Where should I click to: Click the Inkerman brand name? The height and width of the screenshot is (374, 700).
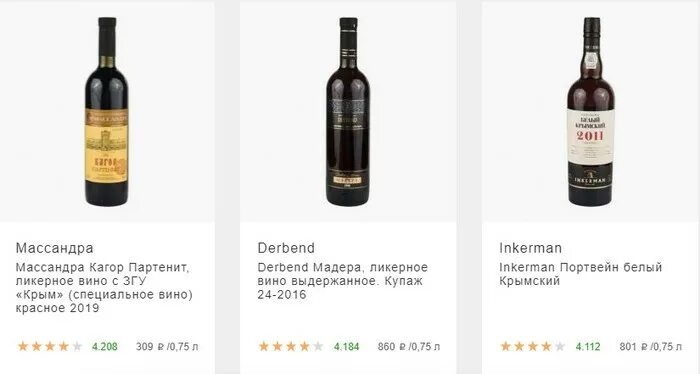(x=530, y=248)
